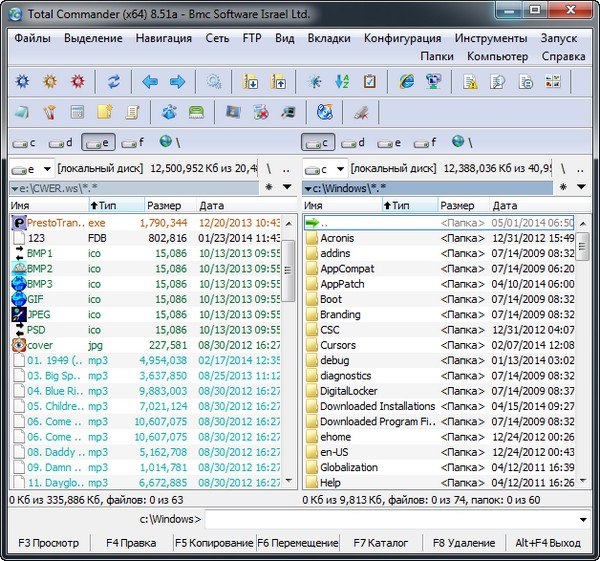Open the Конфигурация menu
600x561 pixels.
[402, 38]
